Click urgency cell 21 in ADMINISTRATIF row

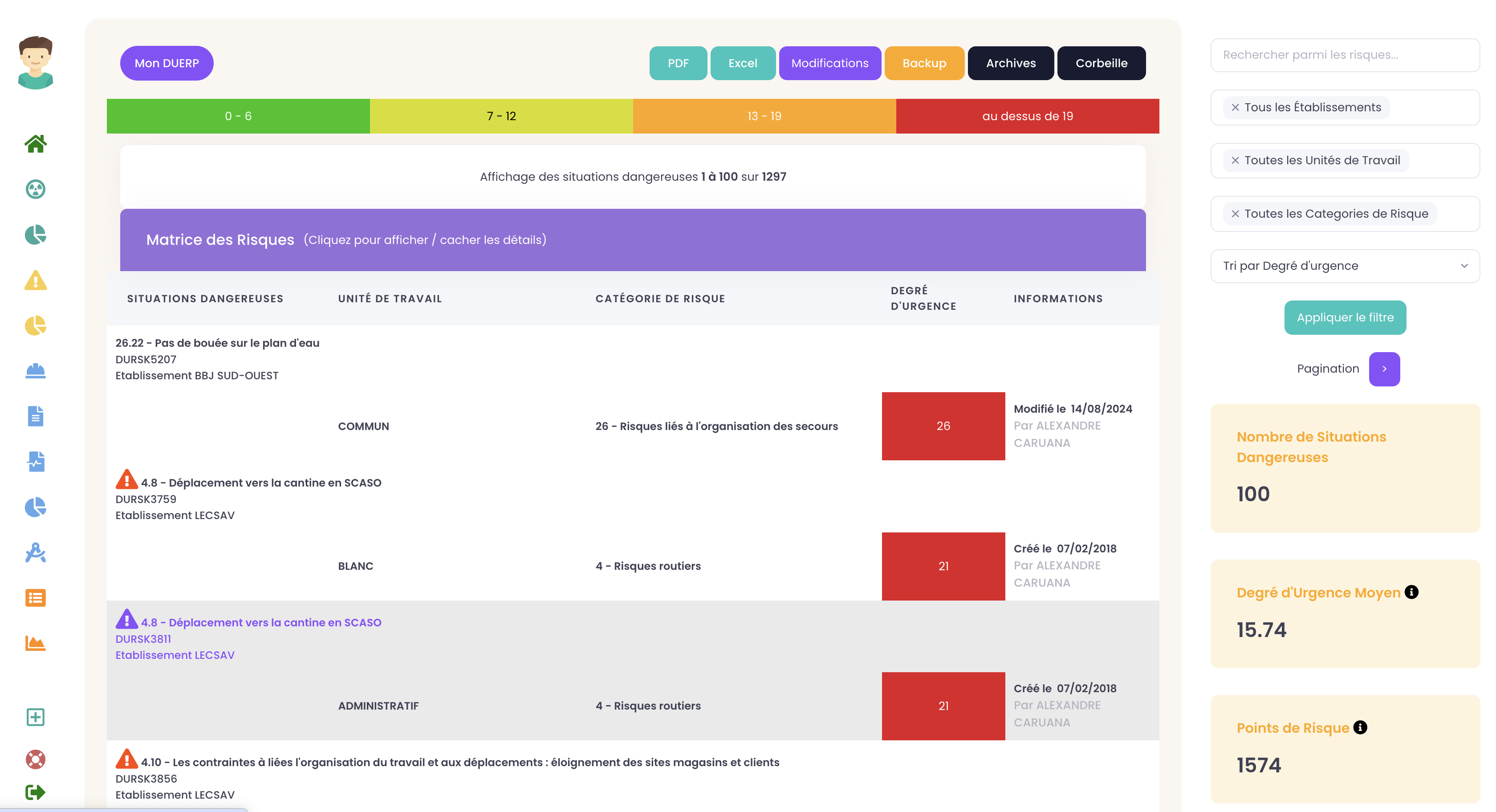943,706
